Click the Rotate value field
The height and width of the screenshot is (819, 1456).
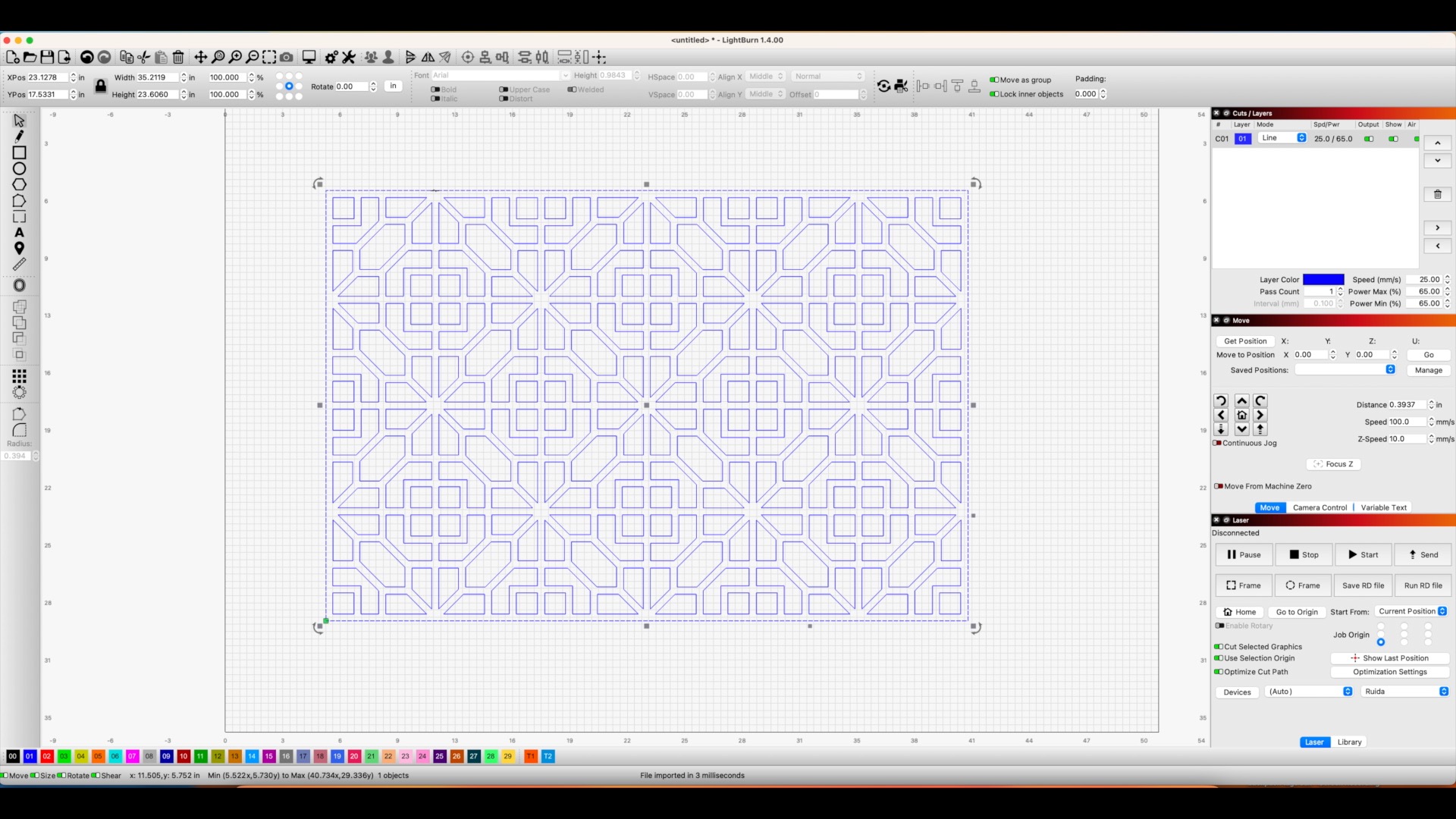pos(352,86)
